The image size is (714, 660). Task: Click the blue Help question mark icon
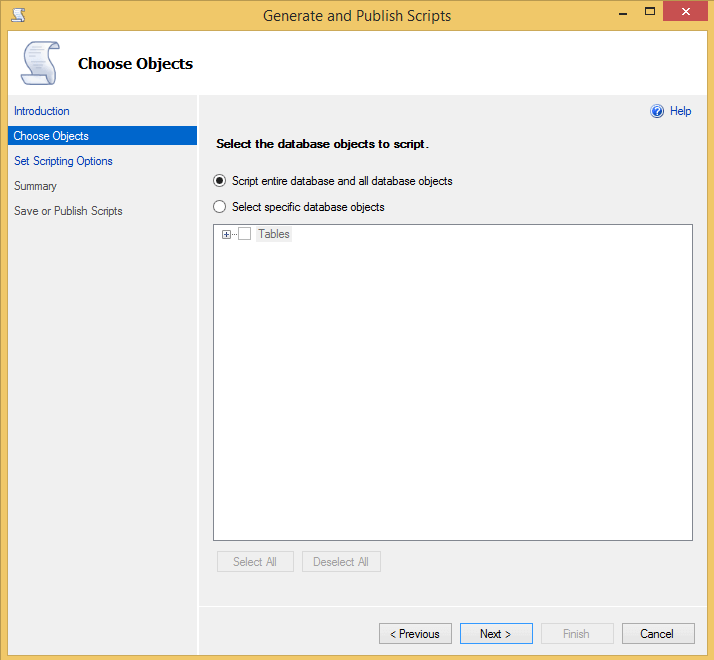657,112
